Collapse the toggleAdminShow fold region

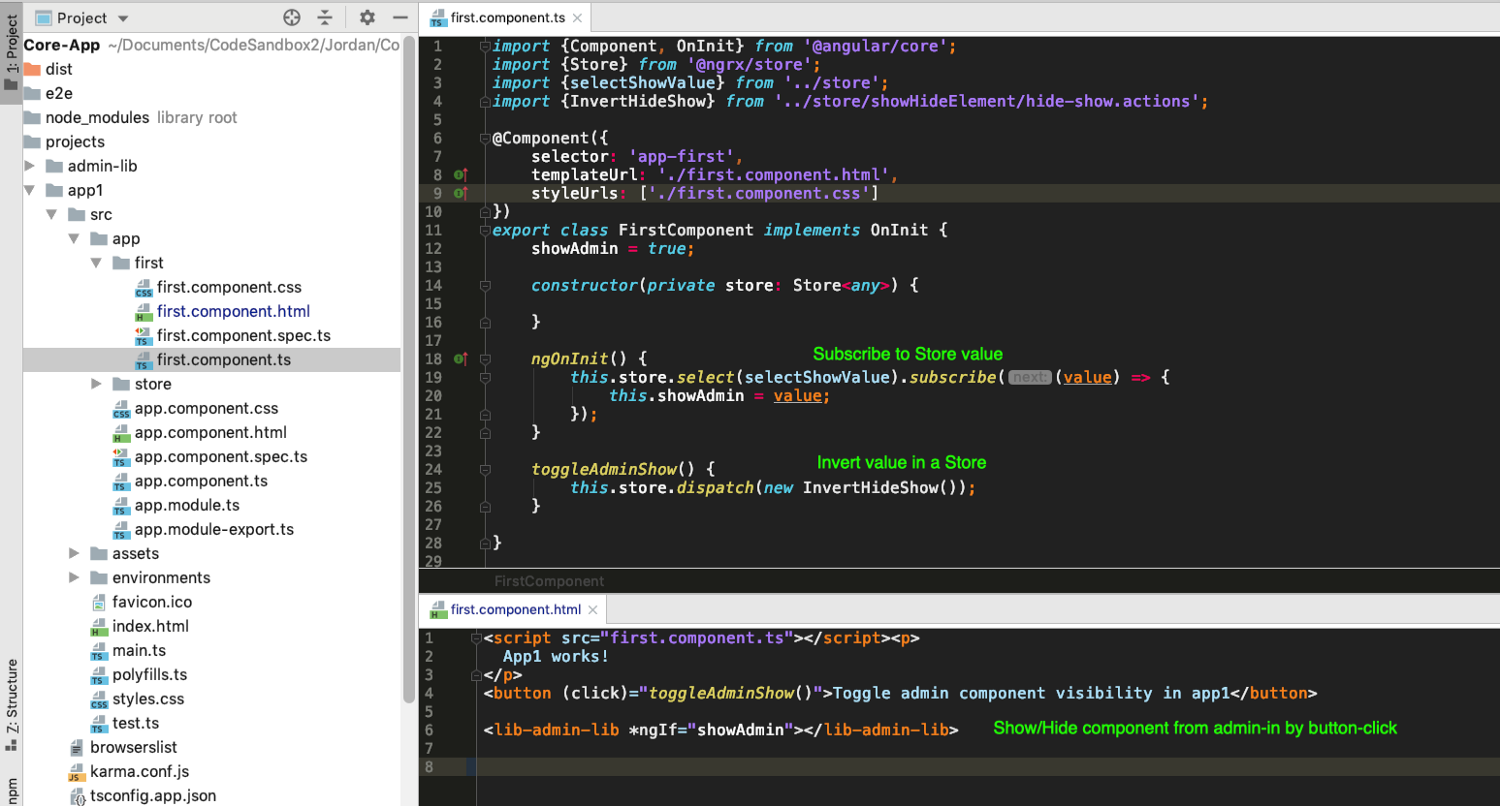pyautogui.click(x=483, y=469)
